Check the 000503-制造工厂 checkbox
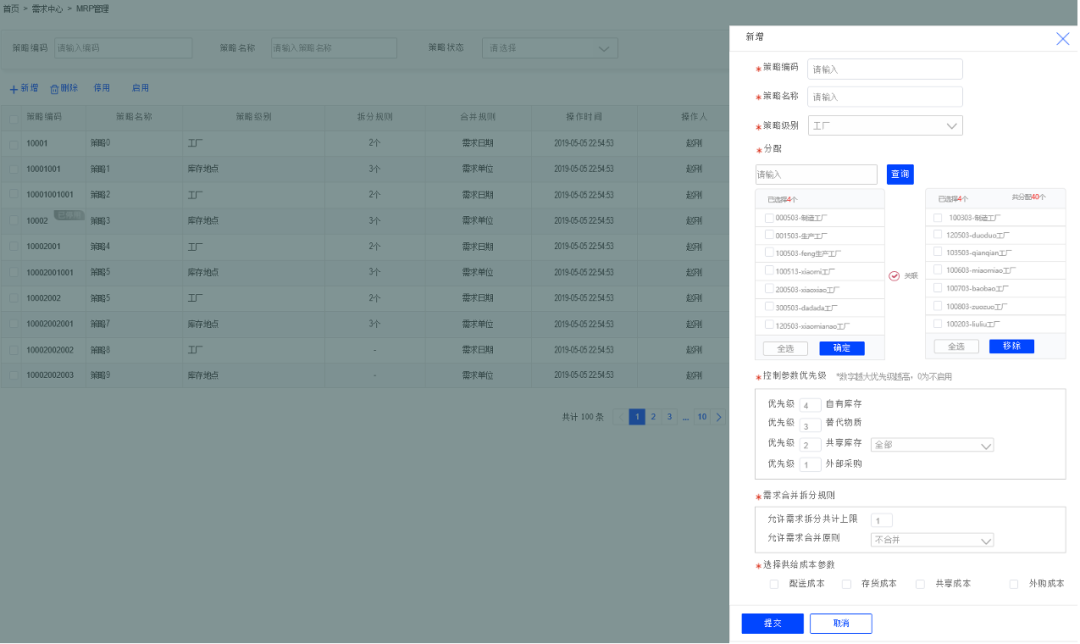The width and height of the screenshot is (1080, 644). [x=769, y=218]
